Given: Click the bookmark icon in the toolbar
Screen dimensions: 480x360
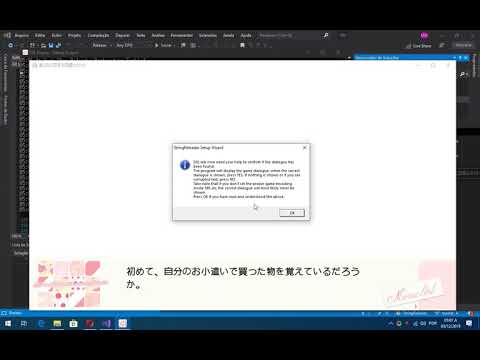Looking at the screenshot, I should click(x=242, y=45).
